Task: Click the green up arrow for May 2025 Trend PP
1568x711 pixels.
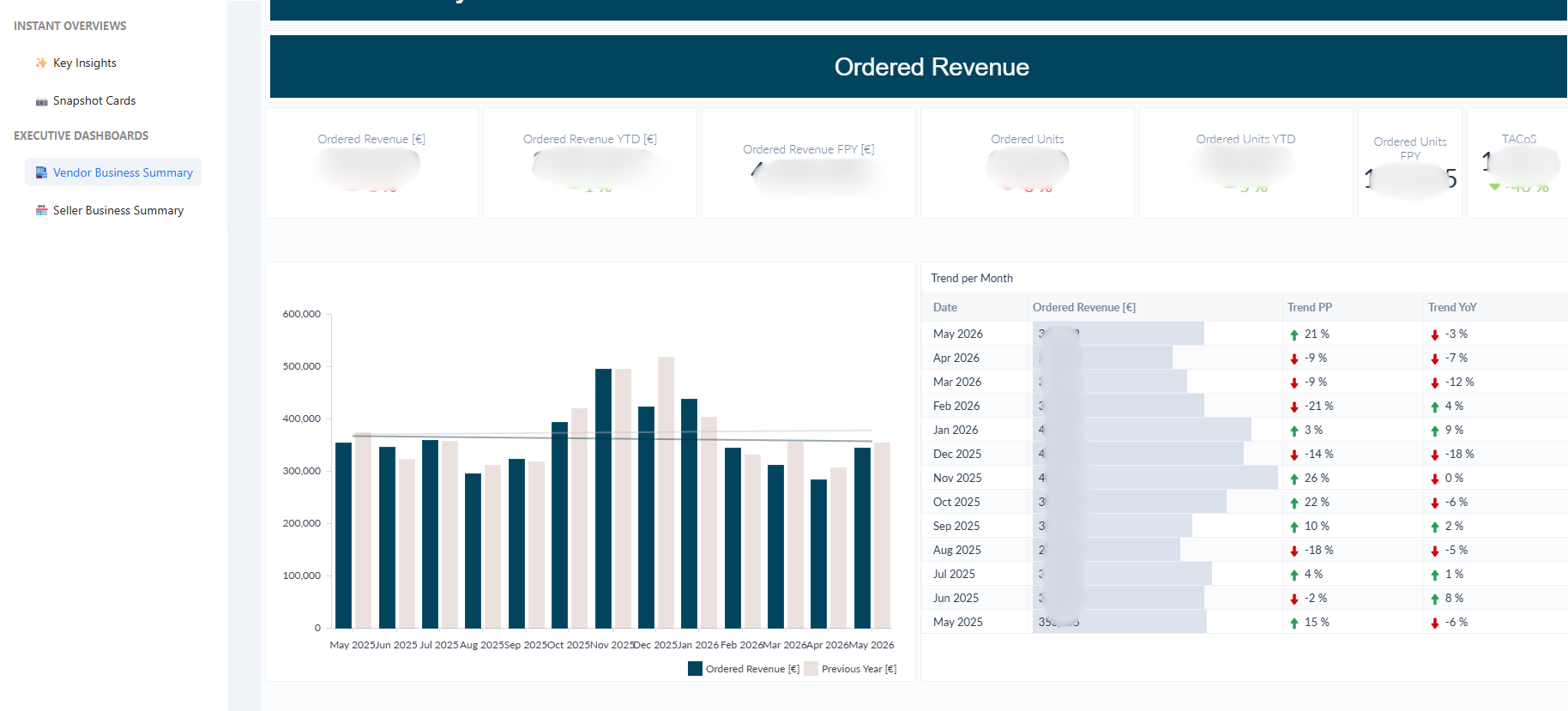Action: [1294, 623]
